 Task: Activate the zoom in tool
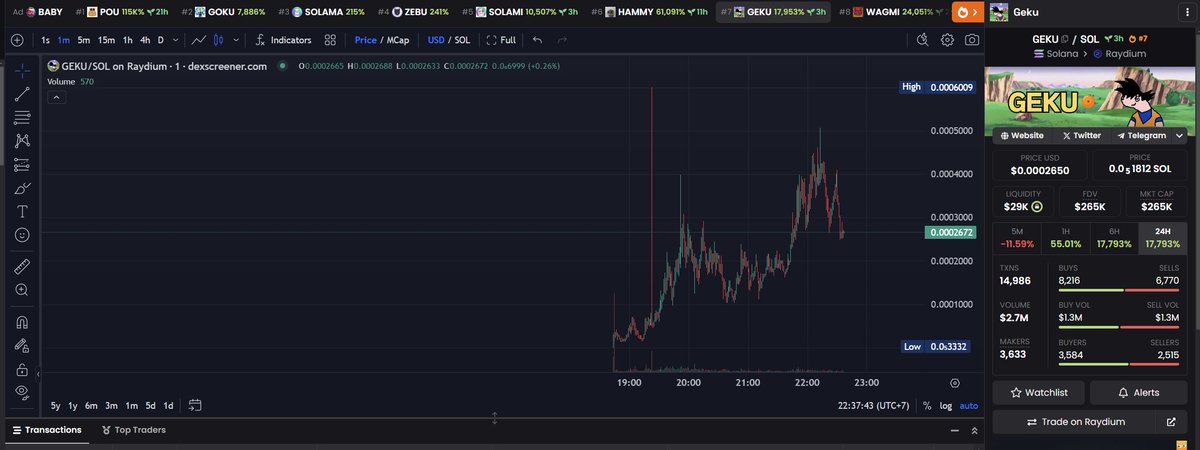coord(22,290)
